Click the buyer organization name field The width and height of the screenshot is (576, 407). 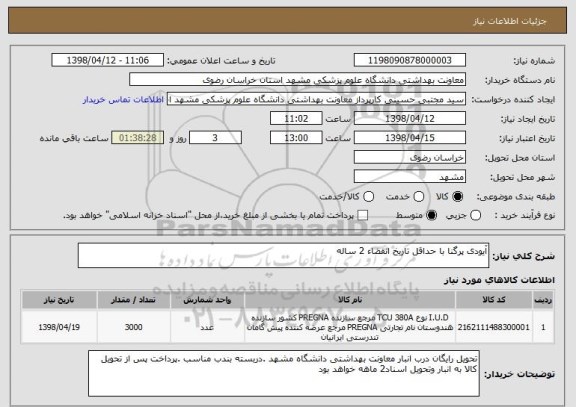pos(298,79)
